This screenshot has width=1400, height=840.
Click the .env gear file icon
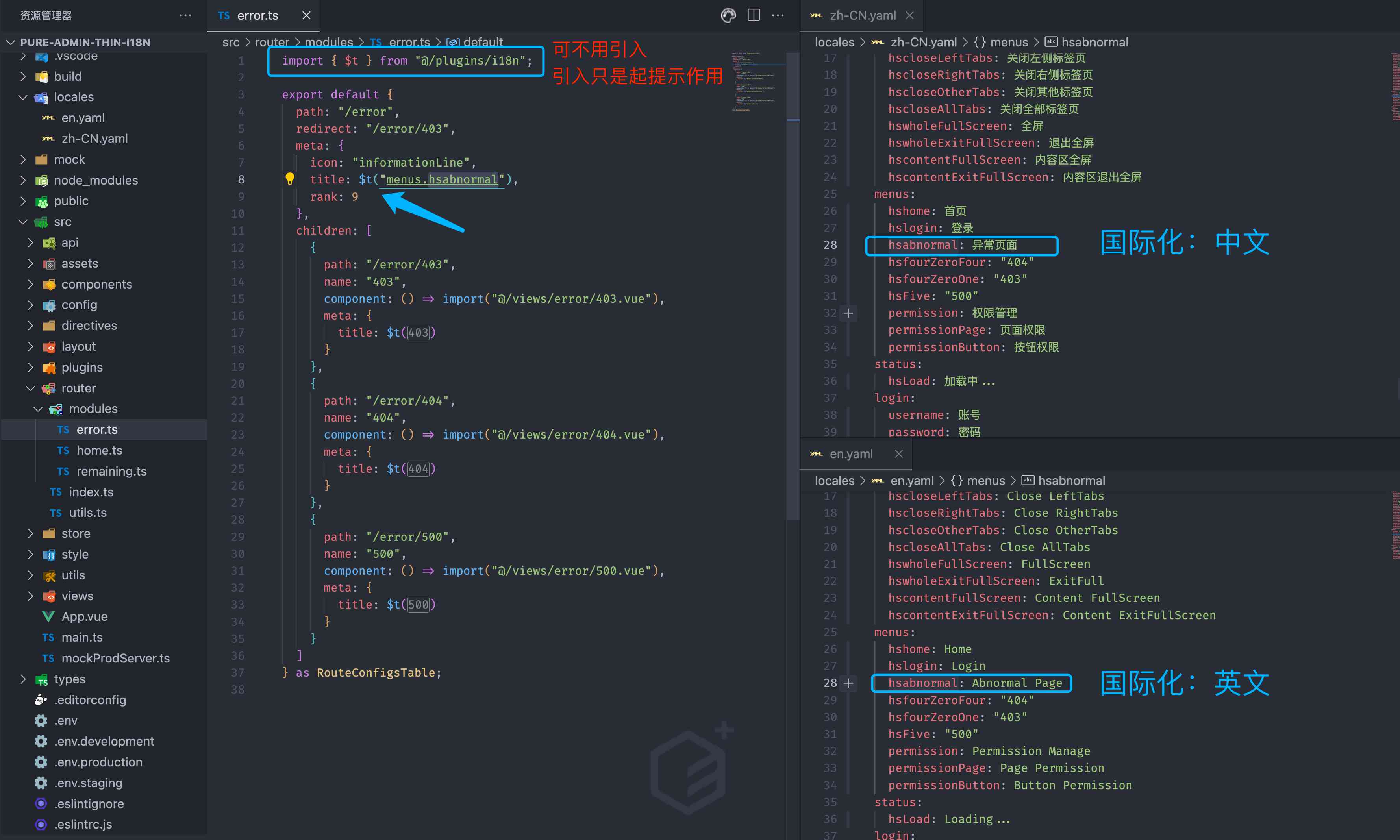pyautogui.click(x=41, y=721)
